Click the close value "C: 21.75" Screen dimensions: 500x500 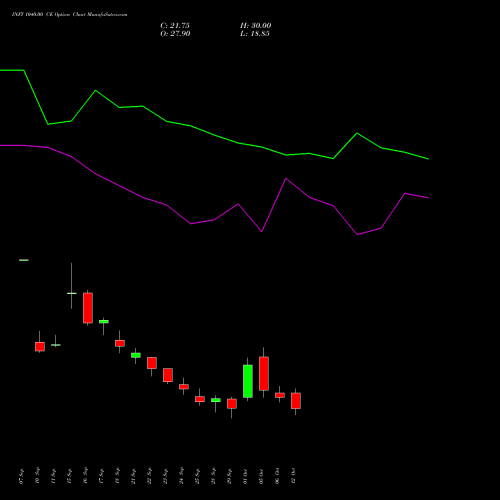point(175,26)
